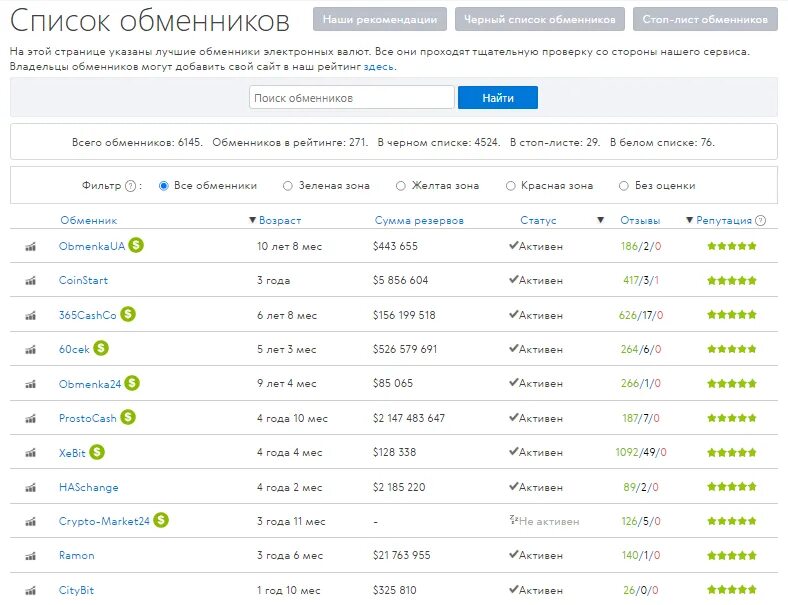Image resolution: width=788 pixels, height=605 pixels.
Task: Open the Наши рекомендации tab
Action: pyautogui.click(x=380, y=19)
